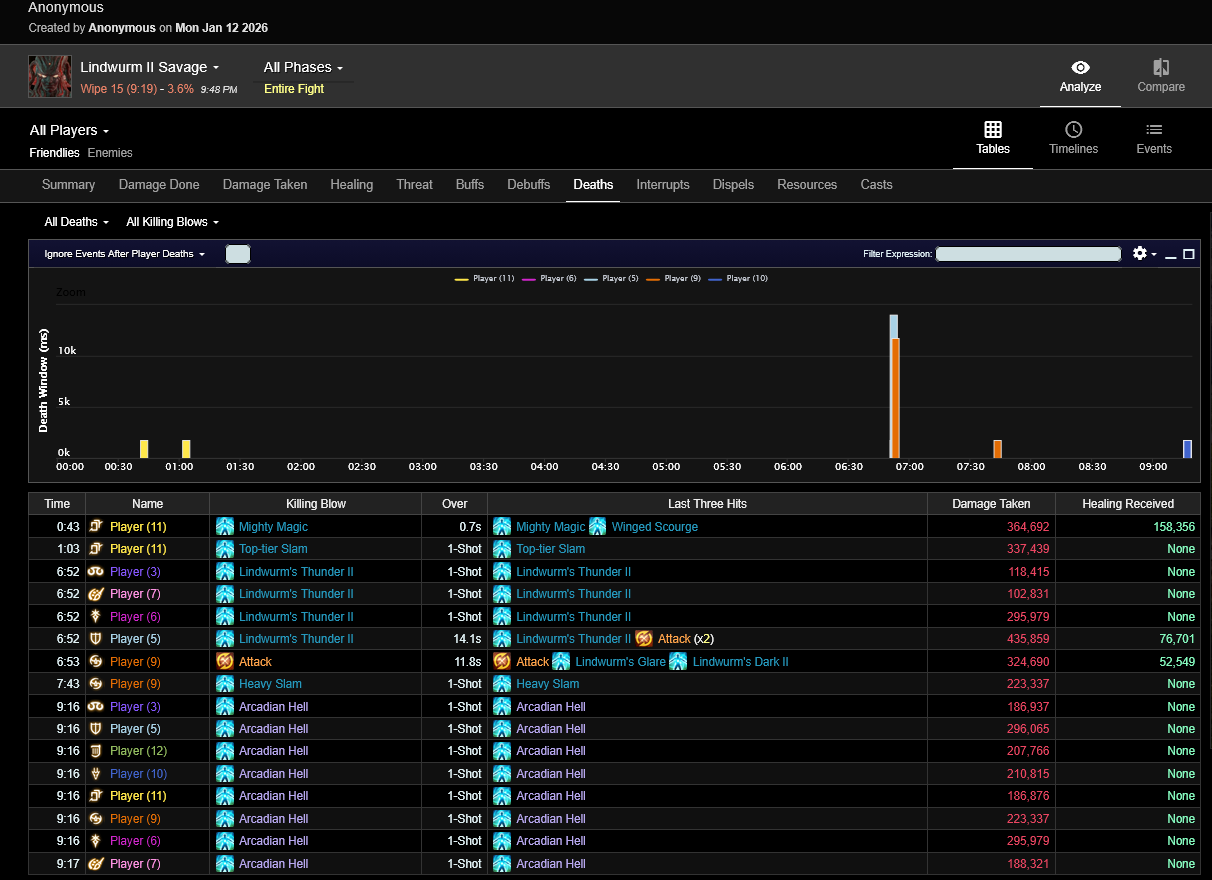Open the Top-tier Slam killing blow link
Viewport: 1212px width, 880px height.
pyautogui.click(x=273, y=549)
